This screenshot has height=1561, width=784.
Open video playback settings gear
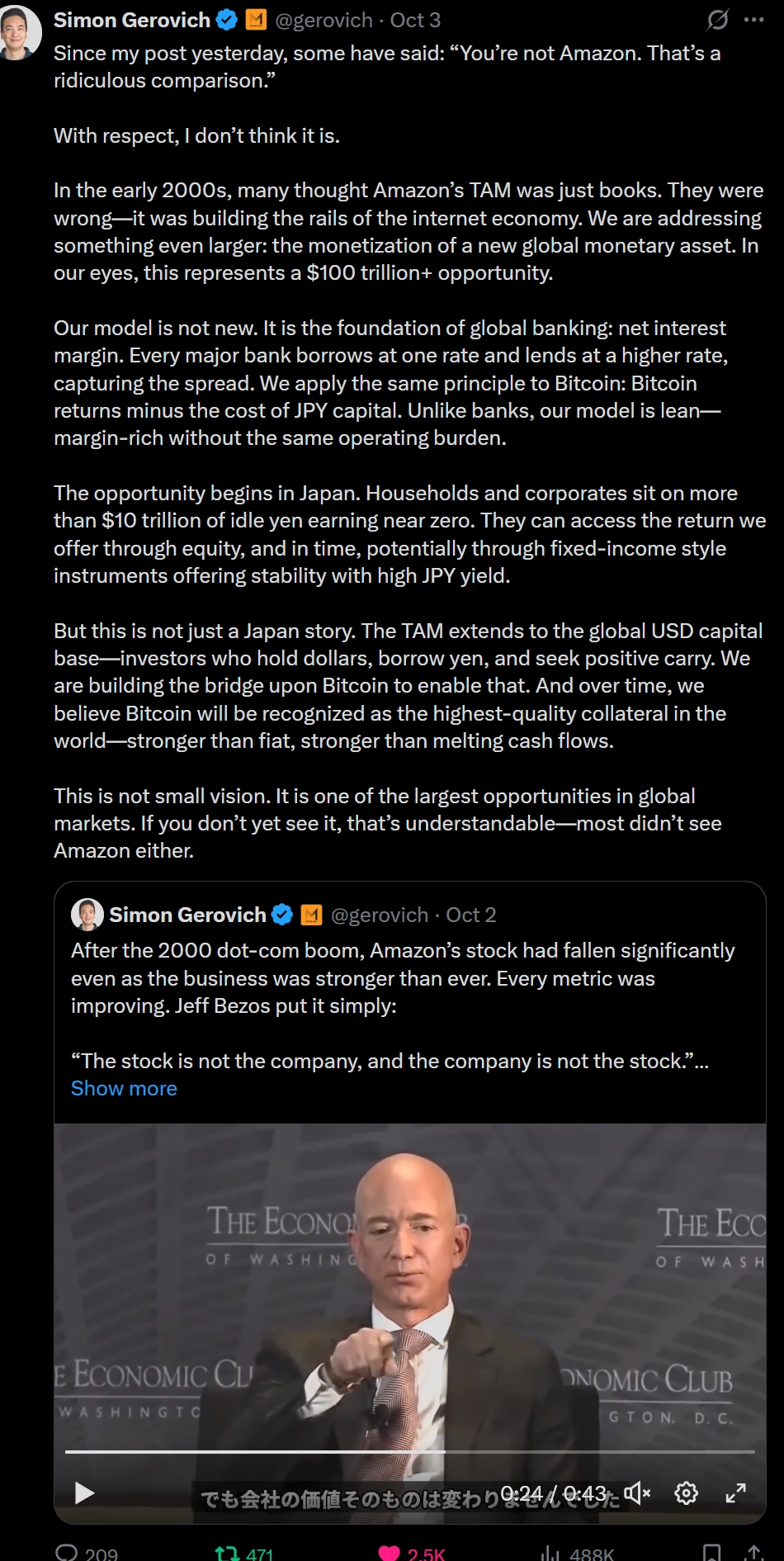686,1492
